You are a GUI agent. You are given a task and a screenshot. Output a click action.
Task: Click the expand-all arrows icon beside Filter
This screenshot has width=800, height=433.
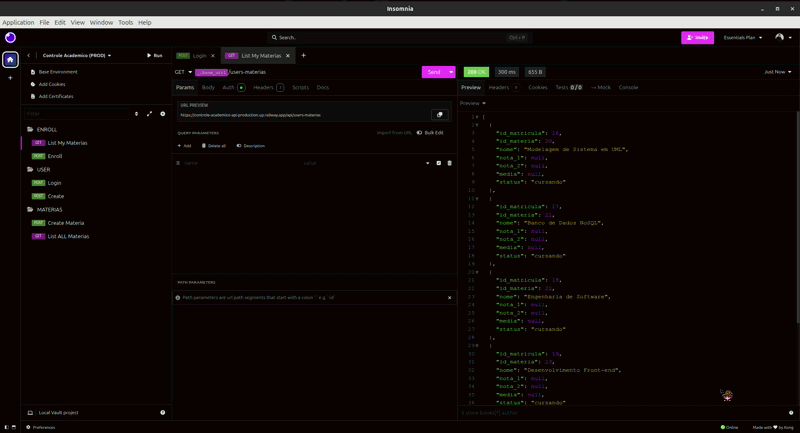(149, 114)
